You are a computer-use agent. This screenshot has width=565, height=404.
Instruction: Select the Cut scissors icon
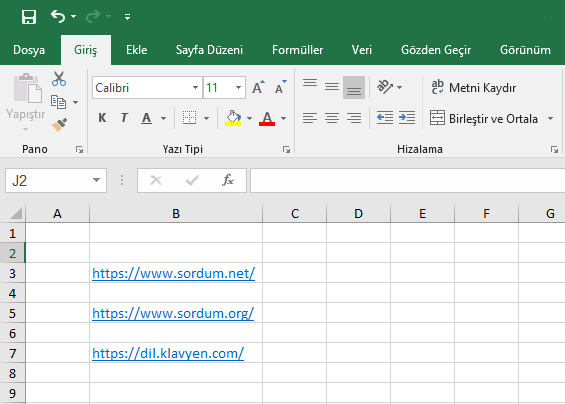pyautogui.click(x=59, y=79)
